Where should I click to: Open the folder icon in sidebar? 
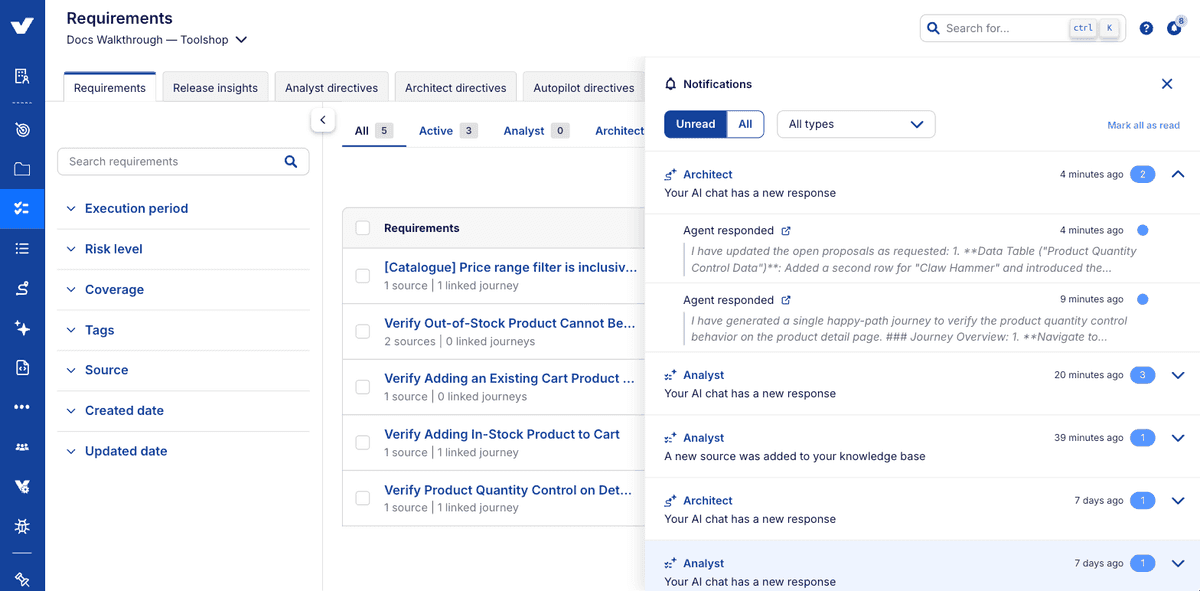pos(22,169)
